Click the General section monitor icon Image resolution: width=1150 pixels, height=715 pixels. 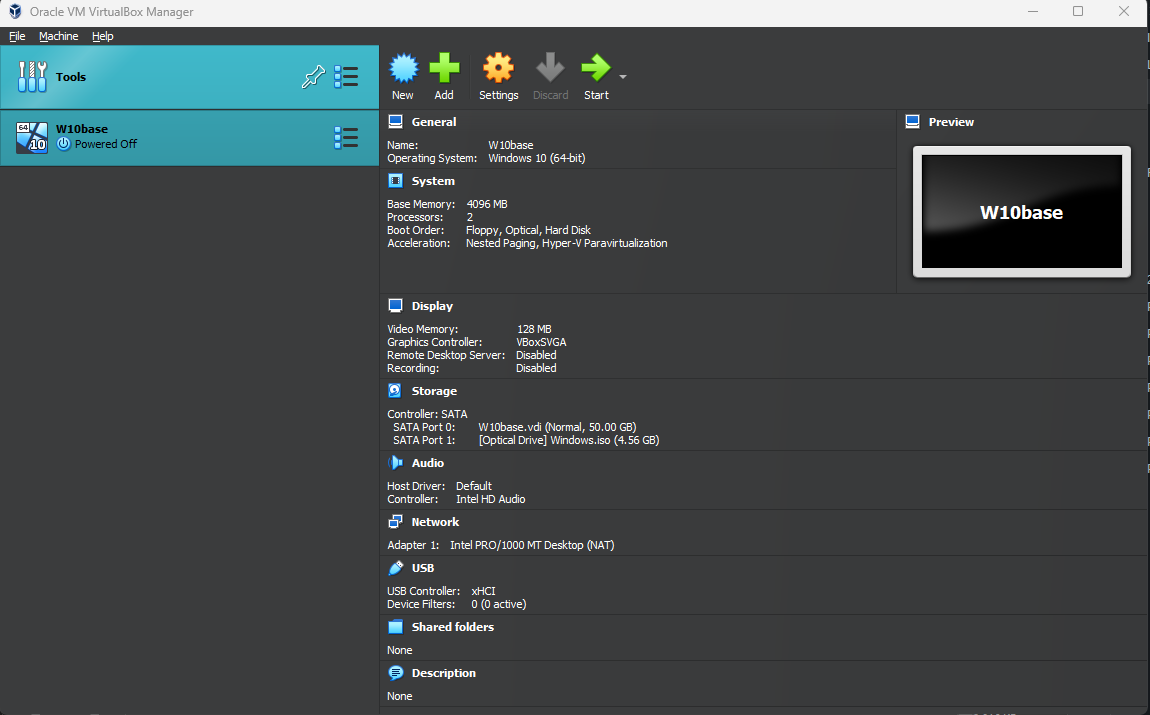395,122
